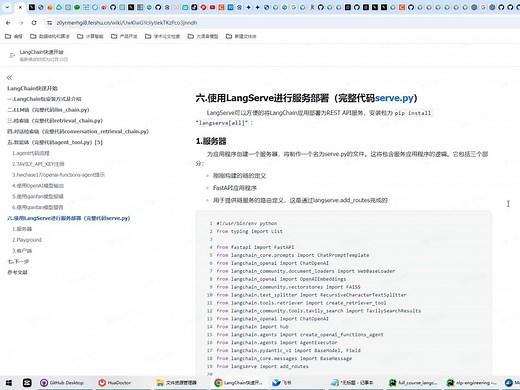
Task: Reload the current Feishu page
Action: point(34,23)
